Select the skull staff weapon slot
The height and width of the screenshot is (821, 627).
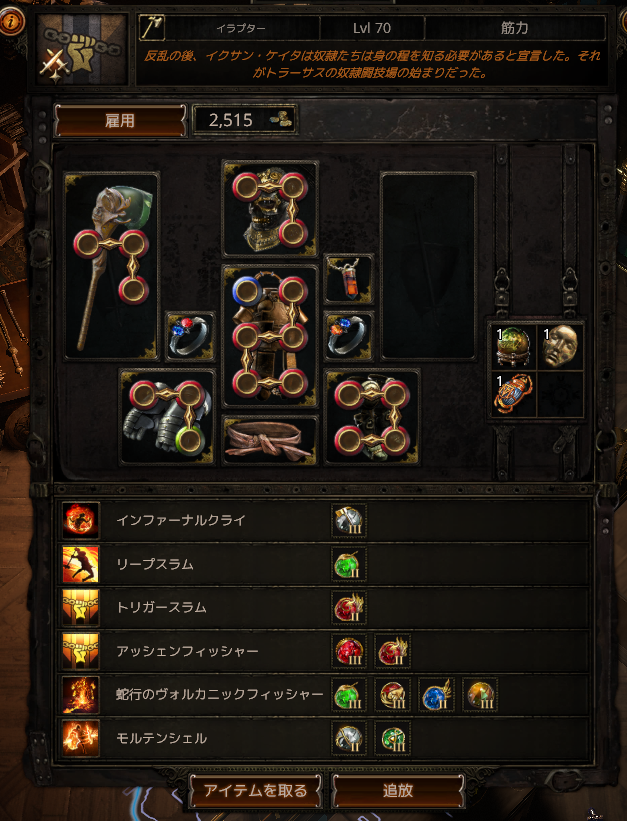click(112, 267)
